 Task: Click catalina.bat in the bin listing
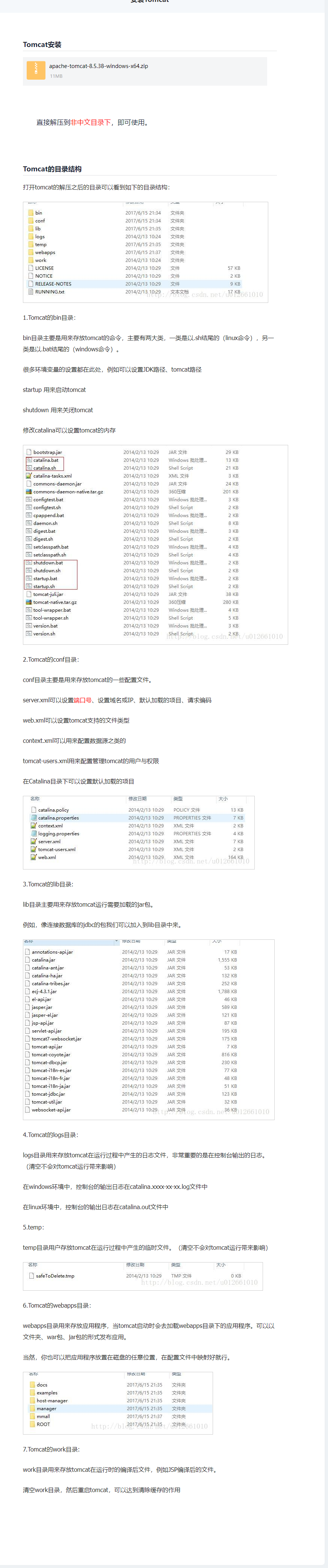[45, 460]
